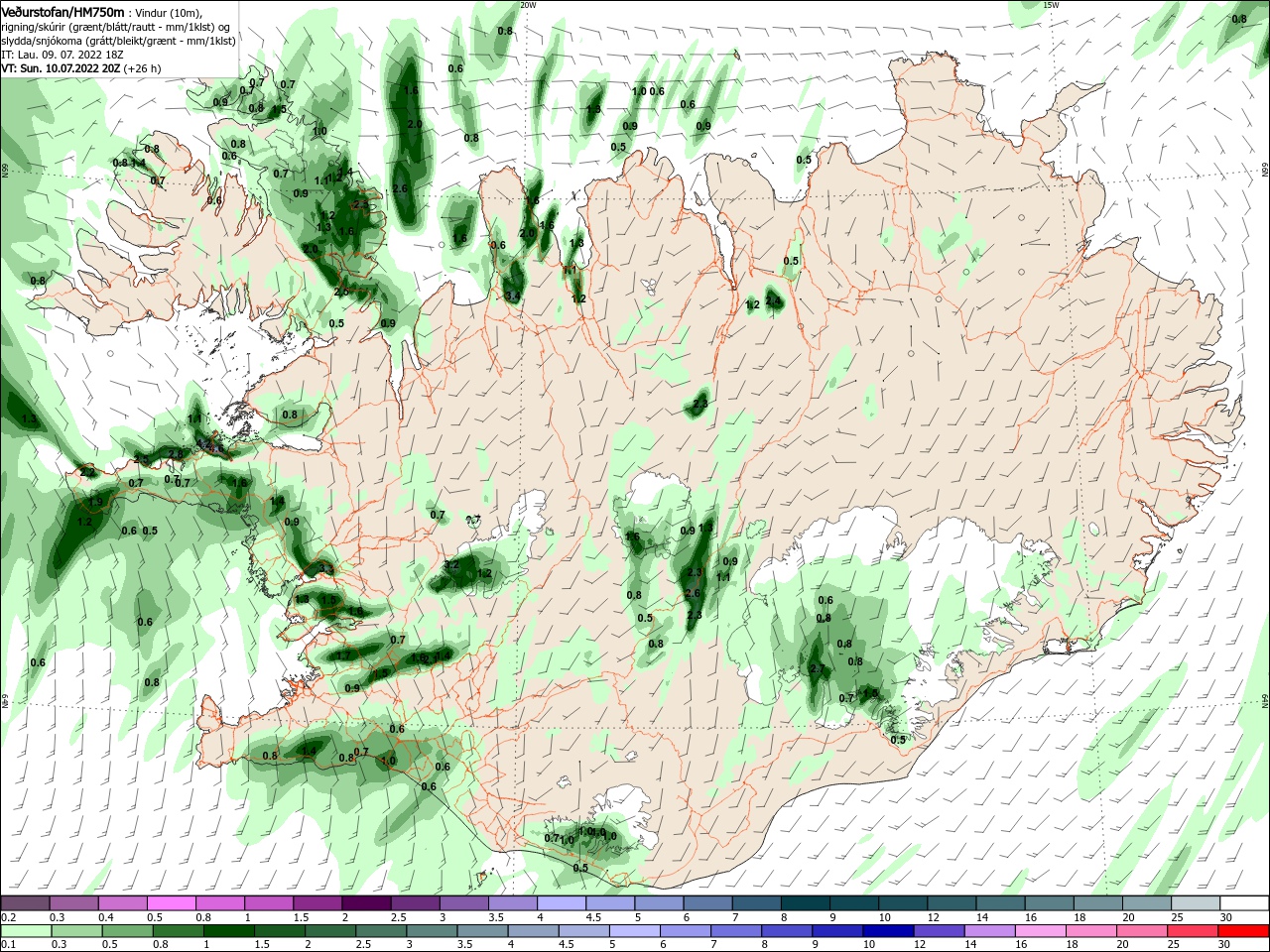
Task: Click the 0.1 label of the lower legend
Action: tap(9, 945)
